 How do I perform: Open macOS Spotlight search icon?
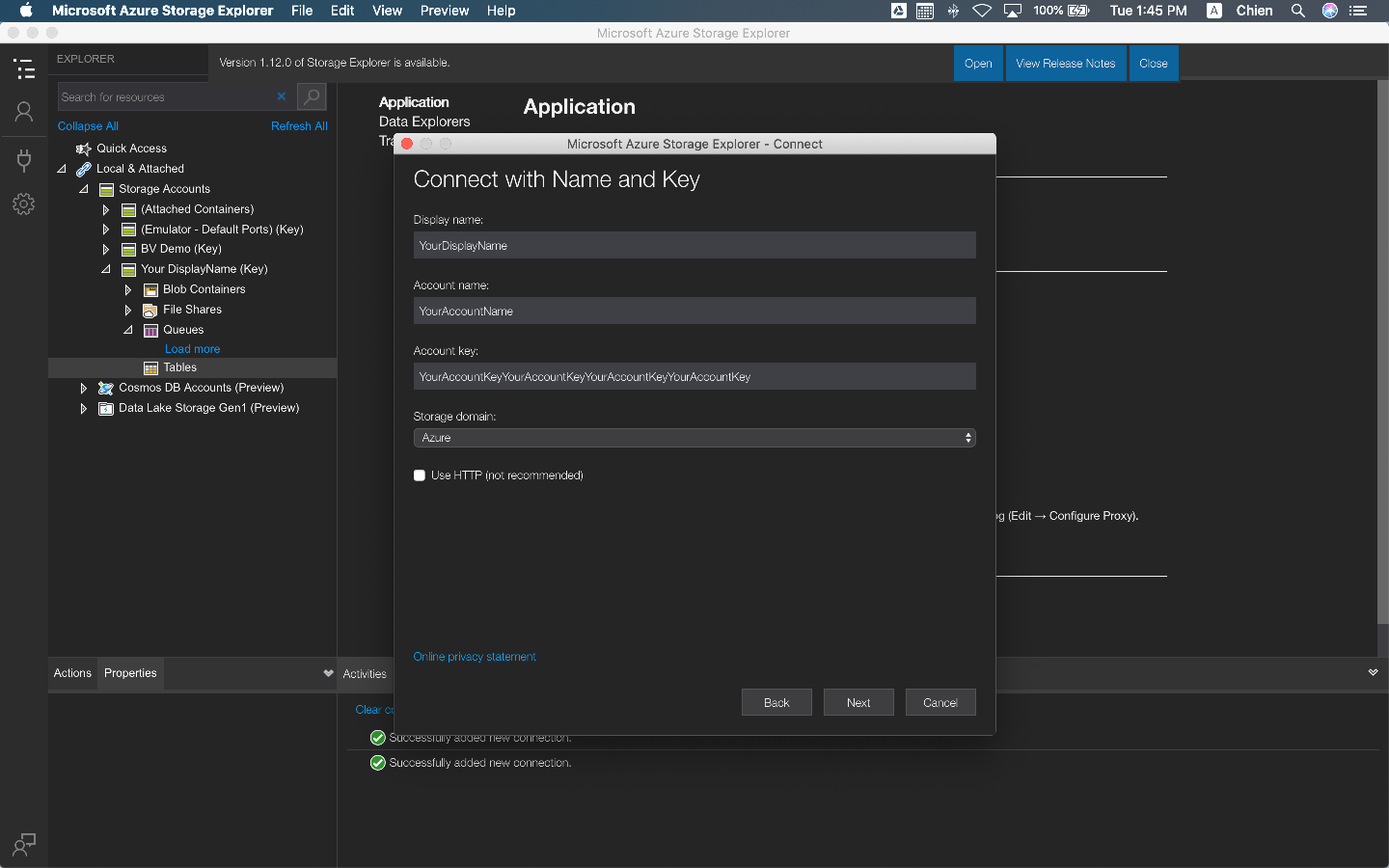1298,11
